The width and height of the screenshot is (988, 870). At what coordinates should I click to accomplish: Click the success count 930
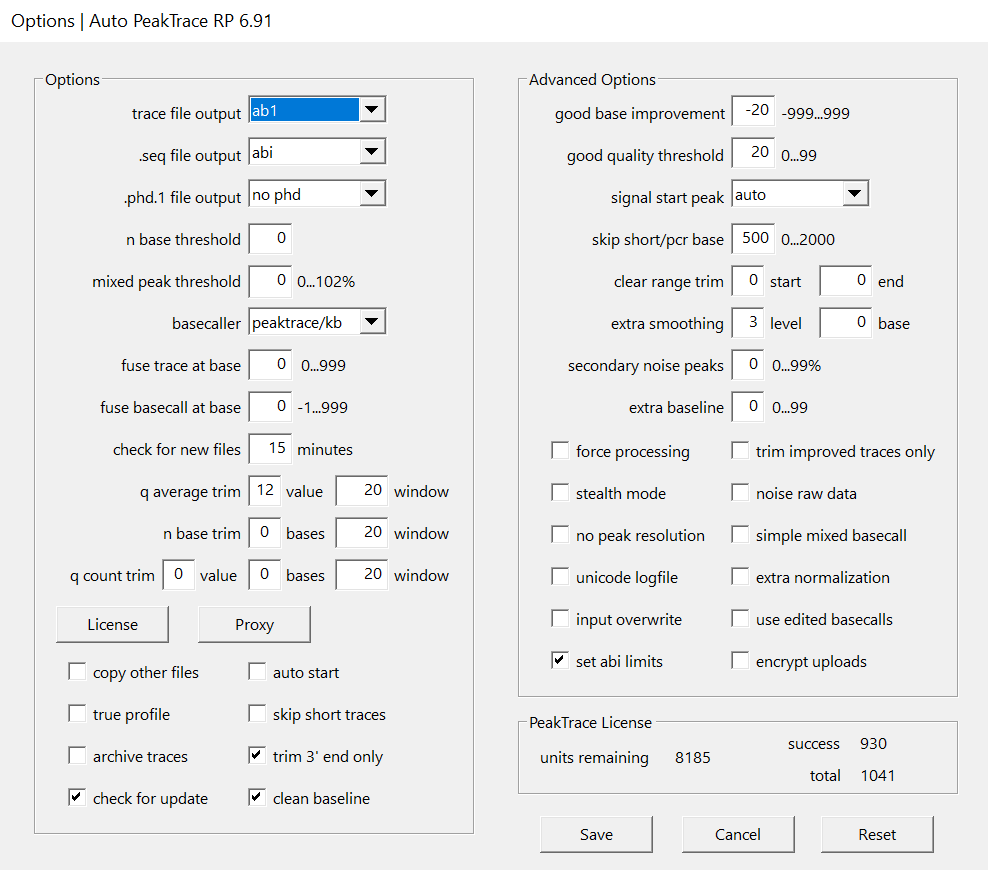click(873, 743)
